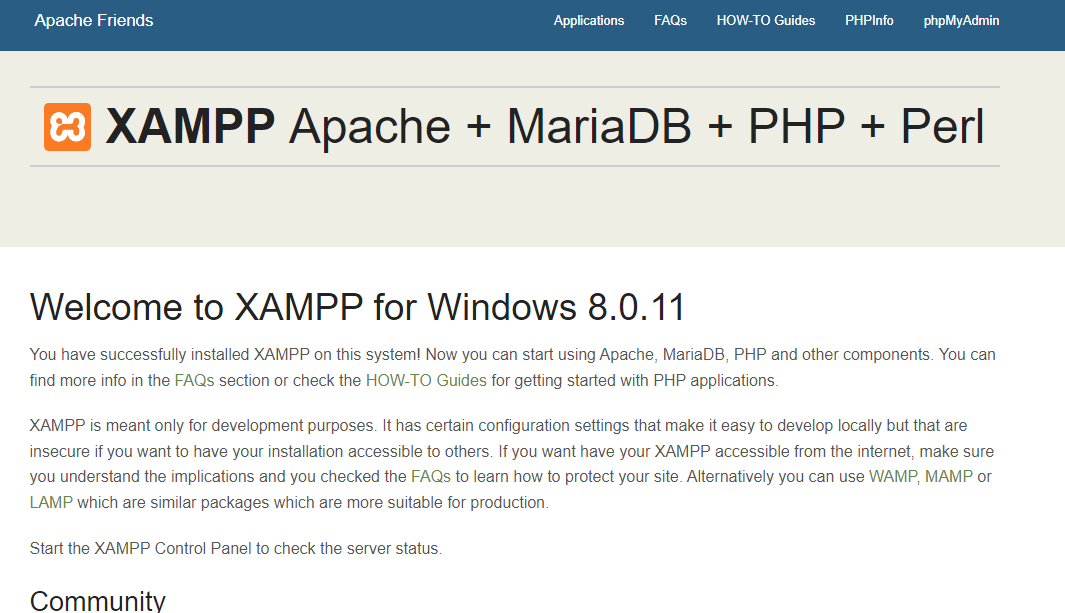Go to FAQs in the navigation bar
The image size is (1065, 613).
[670, 21]
